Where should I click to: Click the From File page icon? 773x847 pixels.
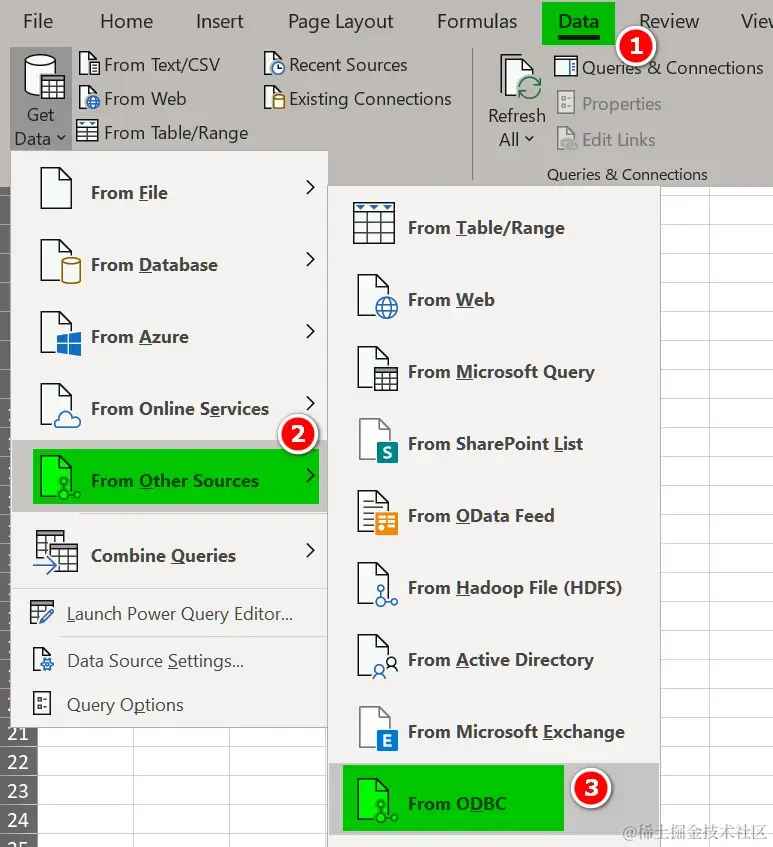pos(56,189)
